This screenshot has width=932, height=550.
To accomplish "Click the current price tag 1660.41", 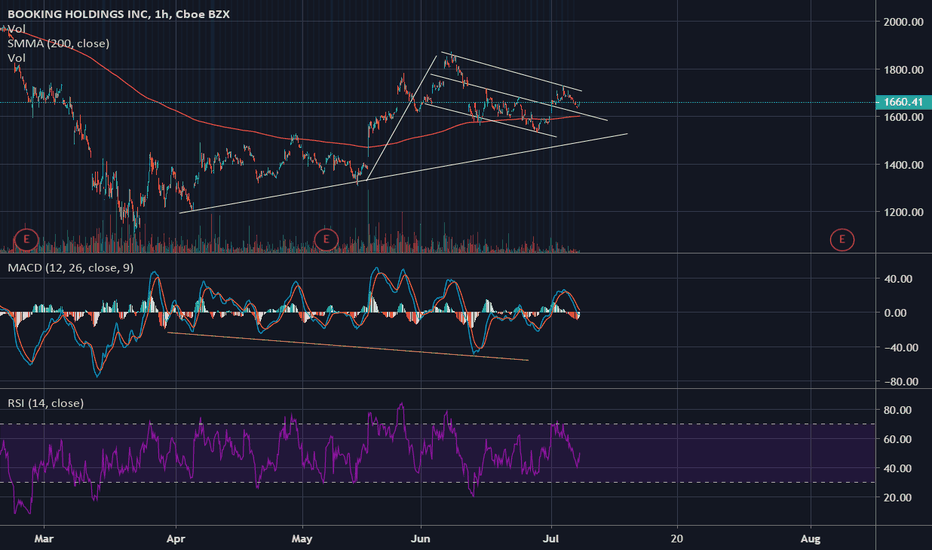I will [903, 102].
